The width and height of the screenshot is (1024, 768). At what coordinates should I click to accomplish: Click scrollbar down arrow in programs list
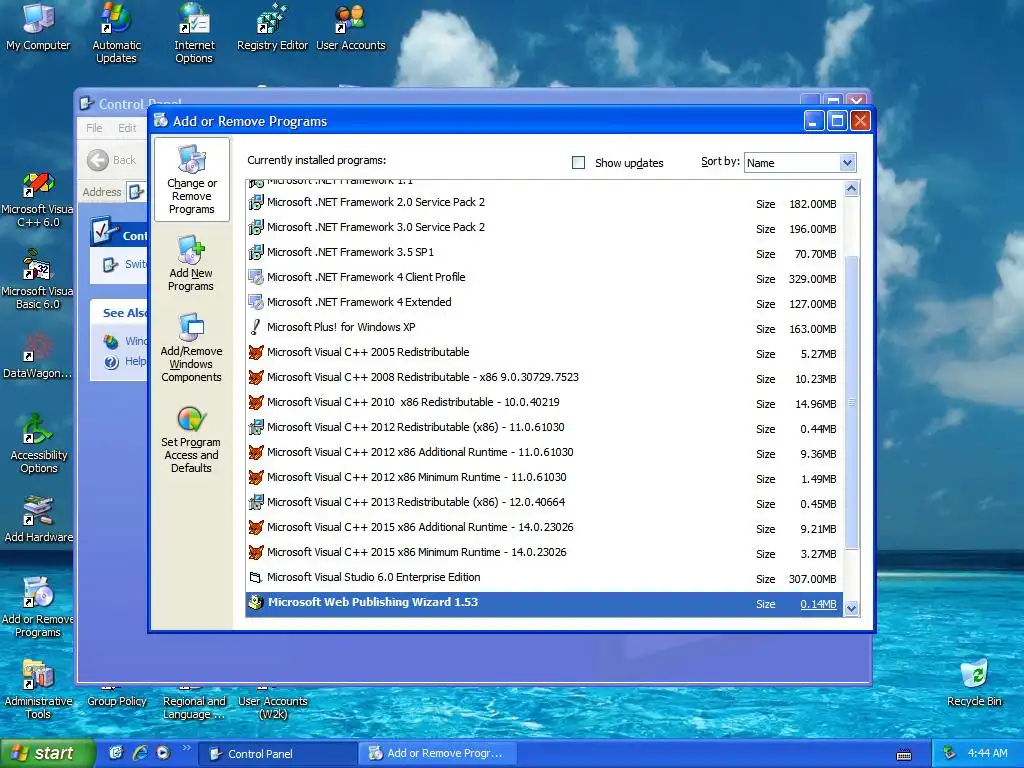[x=851, y=609]
